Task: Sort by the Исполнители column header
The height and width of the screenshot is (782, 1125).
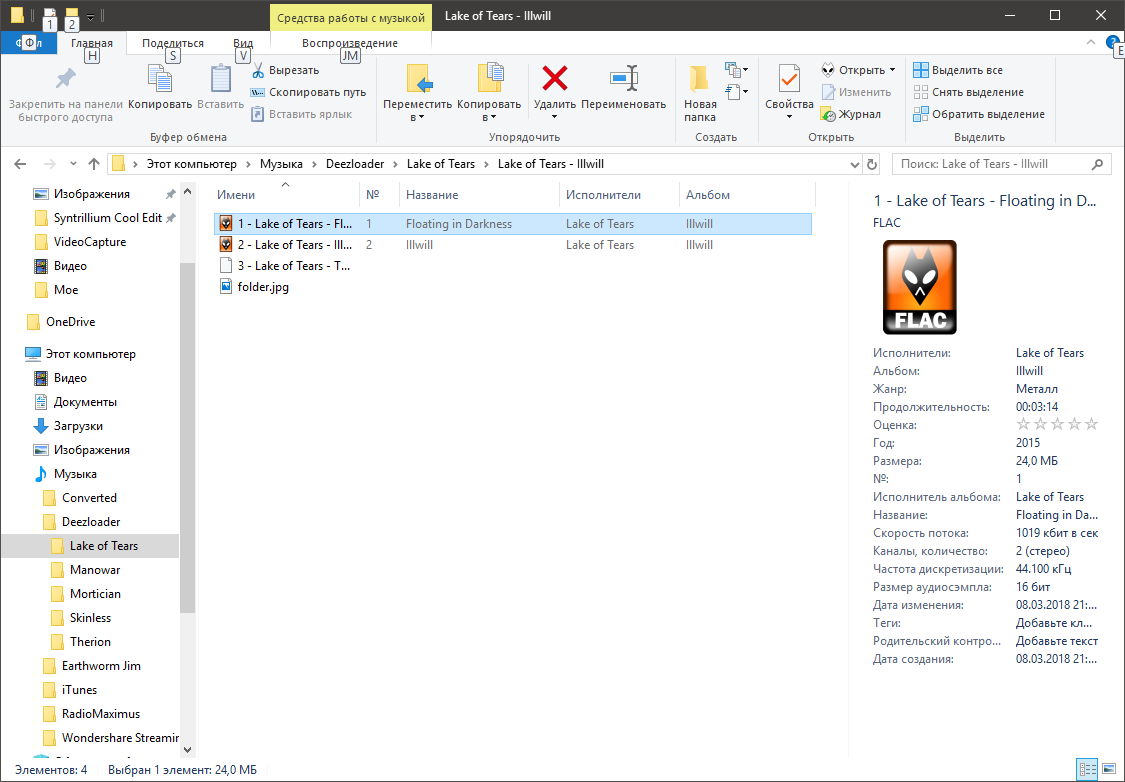Action: [x=618, y=194]
